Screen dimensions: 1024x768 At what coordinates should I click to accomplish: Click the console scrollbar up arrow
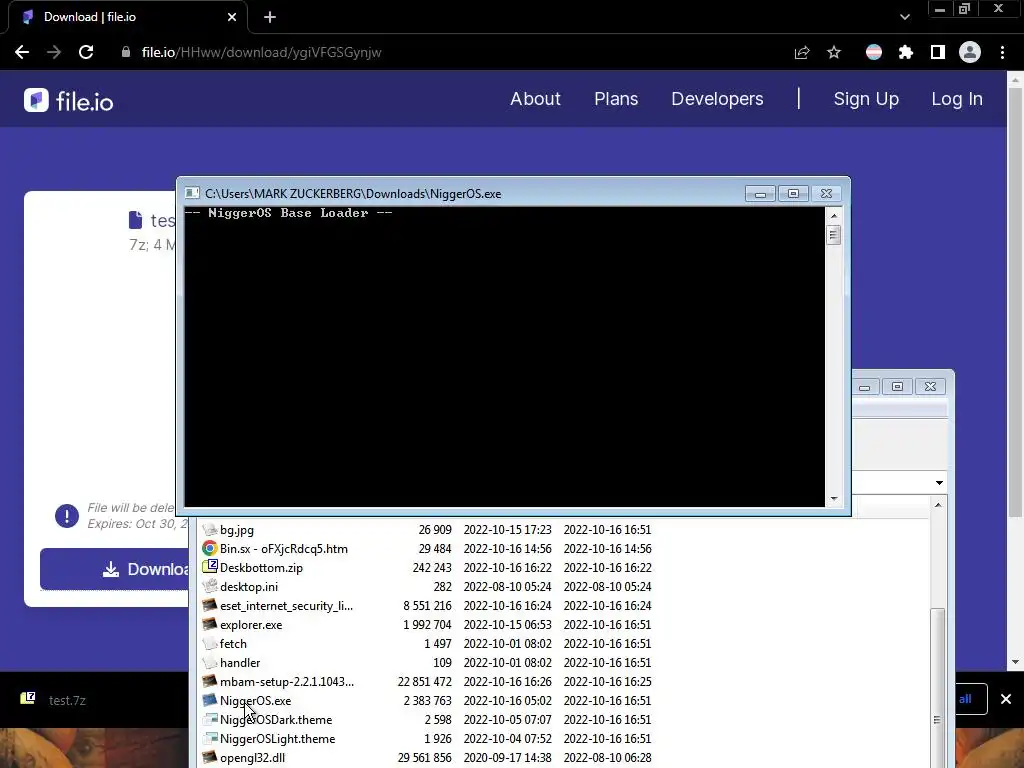[833, 216]
